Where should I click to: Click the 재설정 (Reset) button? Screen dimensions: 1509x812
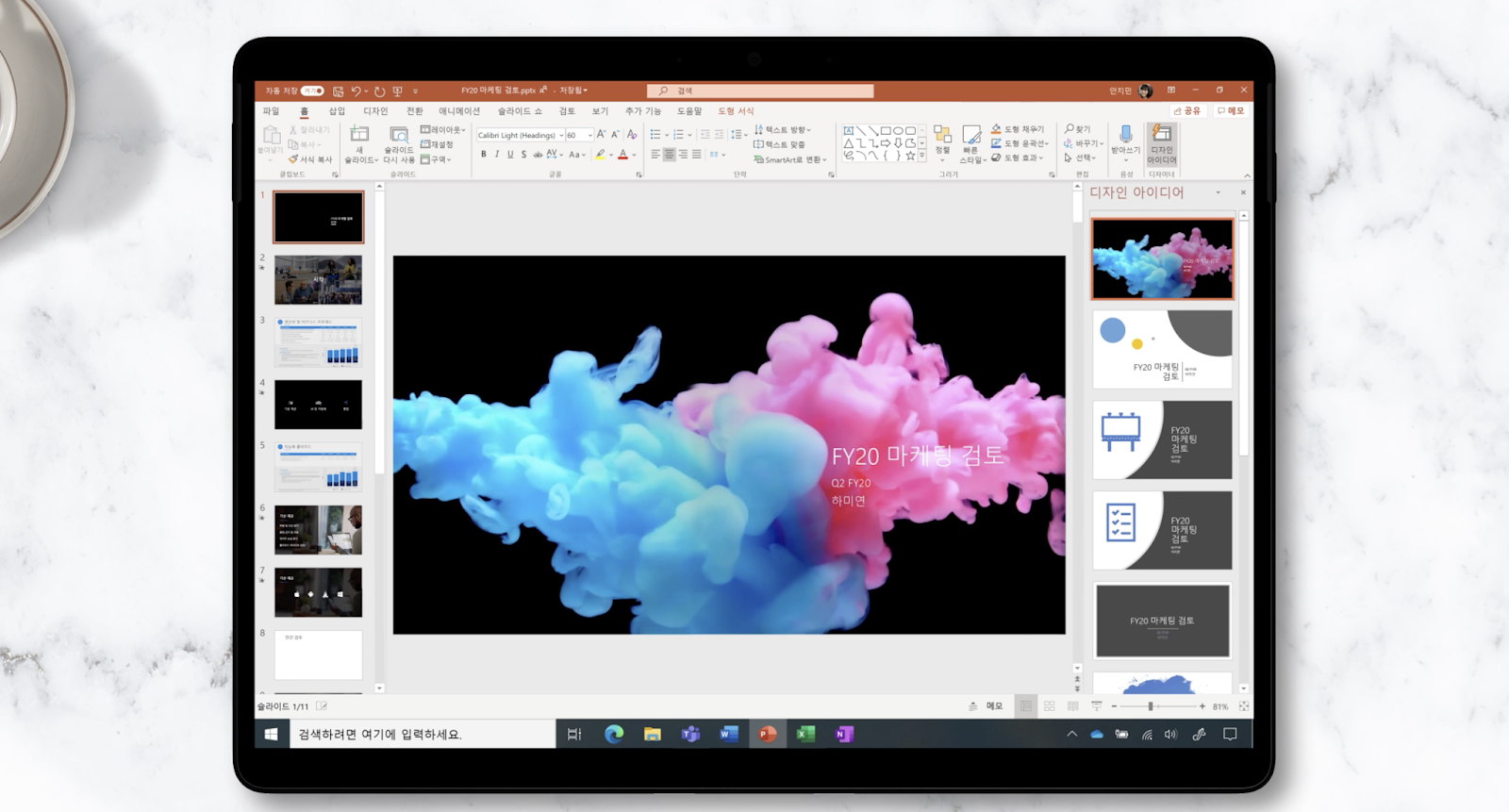tap(438, 144)
